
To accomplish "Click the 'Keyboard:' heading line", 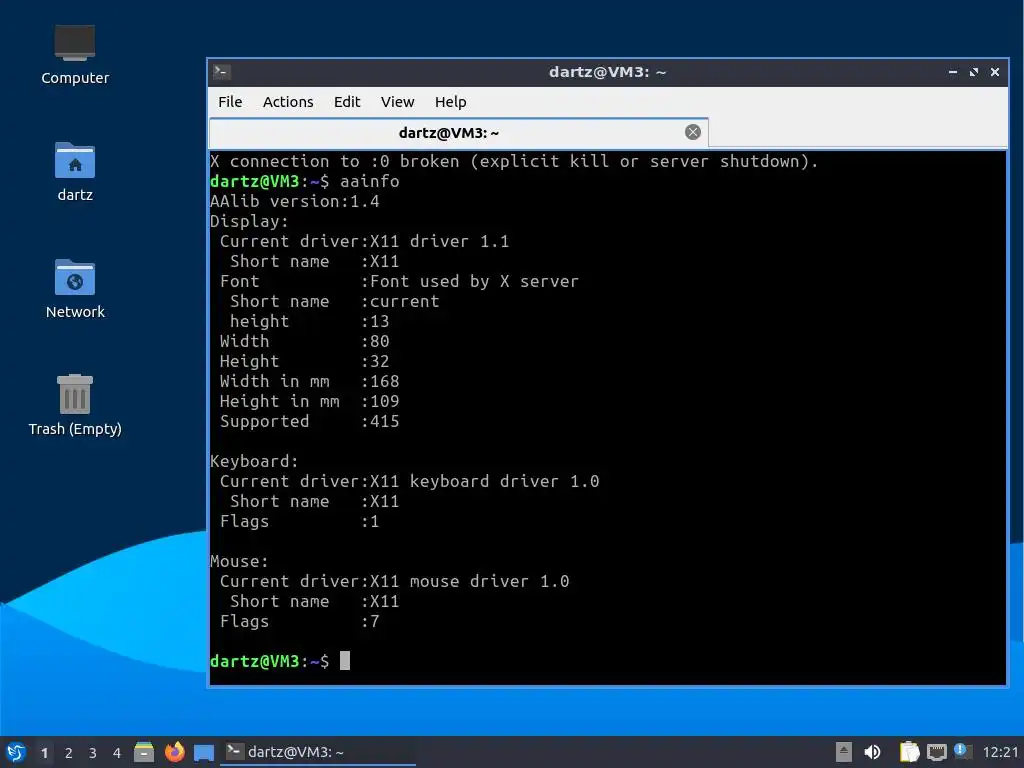I will 254,461.
